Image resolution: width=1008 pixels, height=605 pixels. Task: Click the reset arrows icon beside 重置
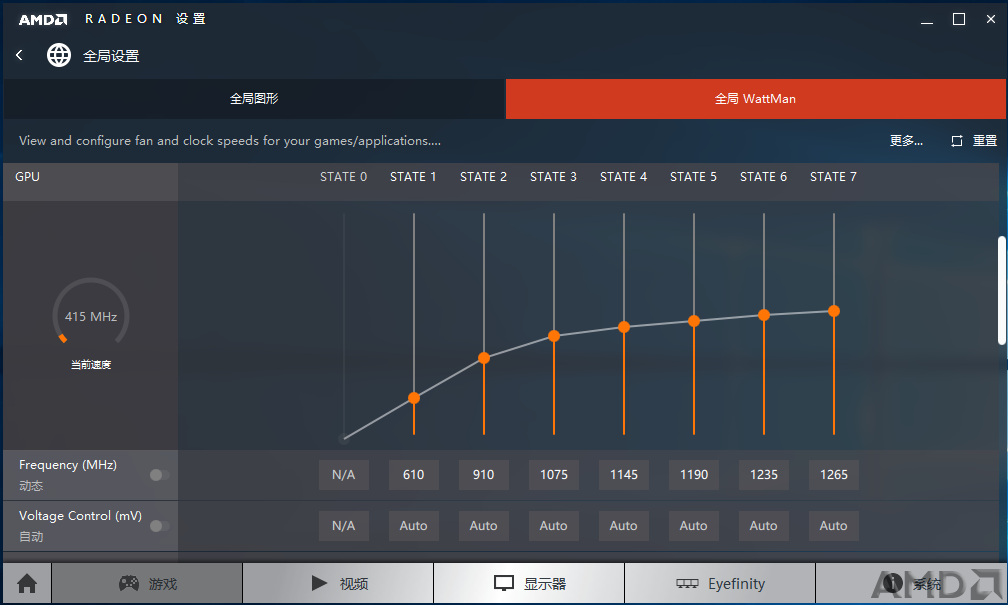(x=957, y=141)
